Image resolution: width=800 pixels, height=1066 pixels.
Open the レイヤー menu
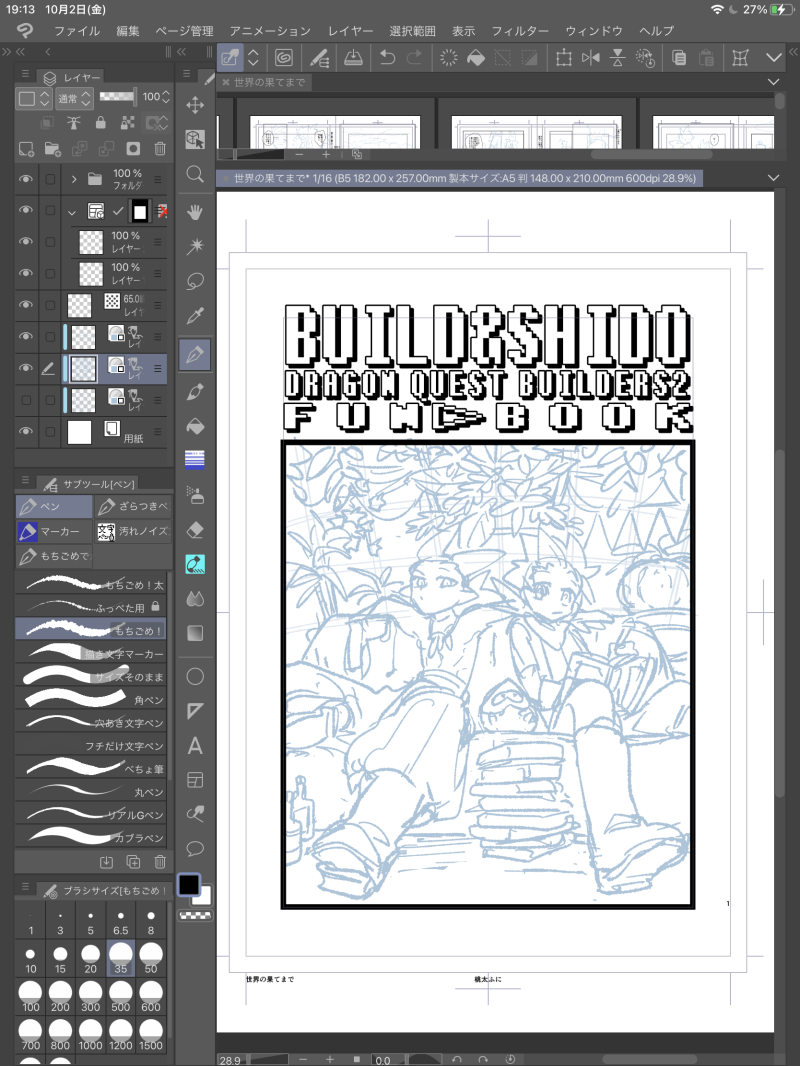[350, 31]
